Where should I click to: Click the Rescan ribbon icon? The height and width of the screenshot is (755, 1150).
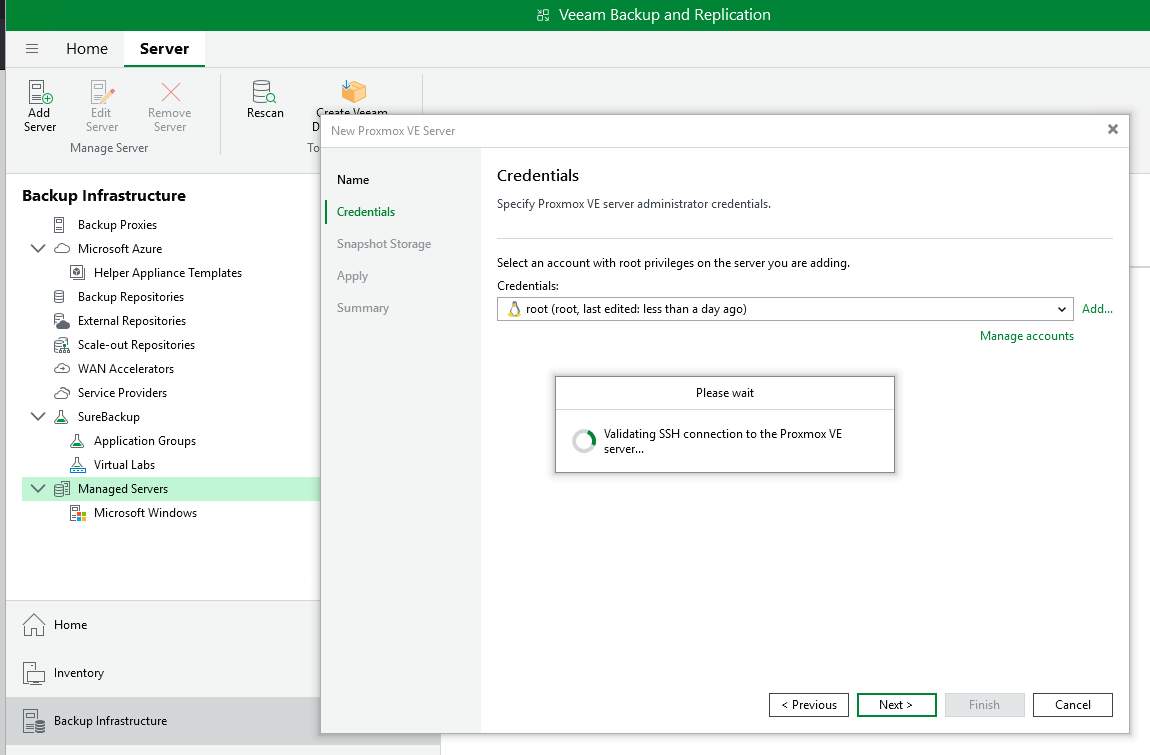(x=264, y=92)
